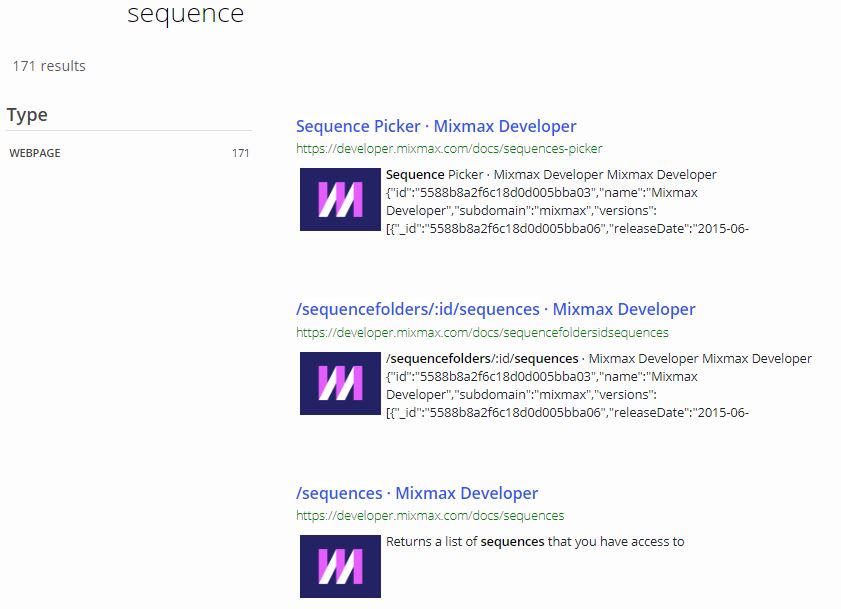This screenshot has height=609, width=841.
Task: Select the WEBPAGE type filter
Action: point(35,153)
